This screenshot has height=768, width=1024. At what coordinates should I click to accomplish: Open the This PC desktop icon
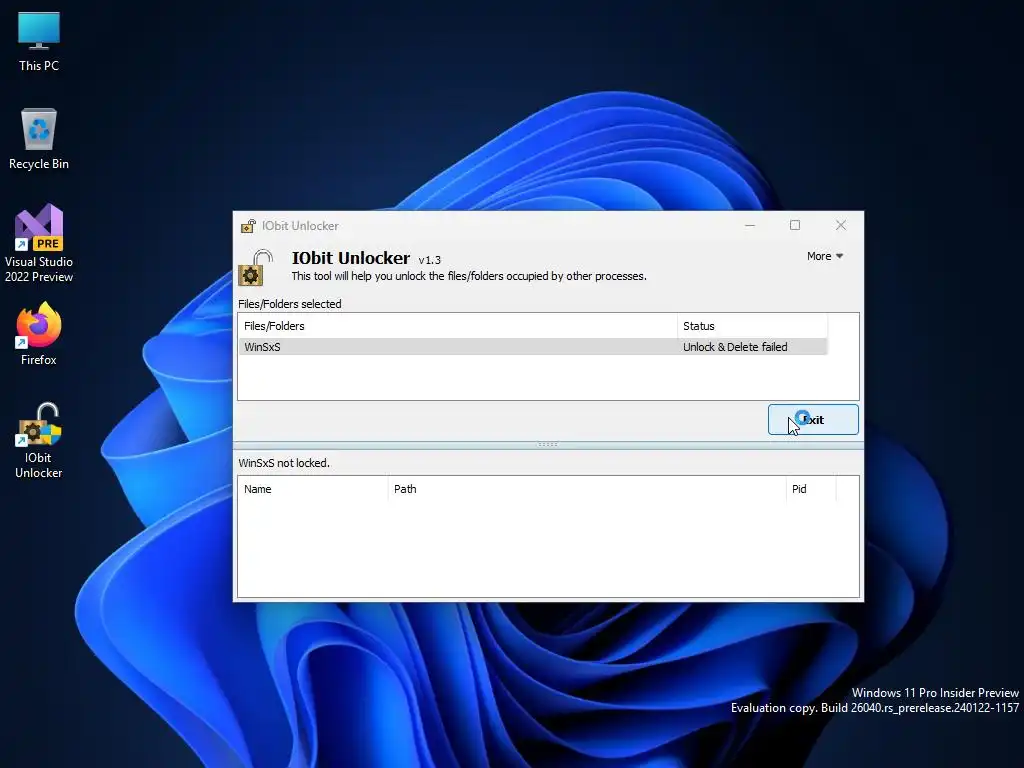pyautogui.click(x=39, y=41)
